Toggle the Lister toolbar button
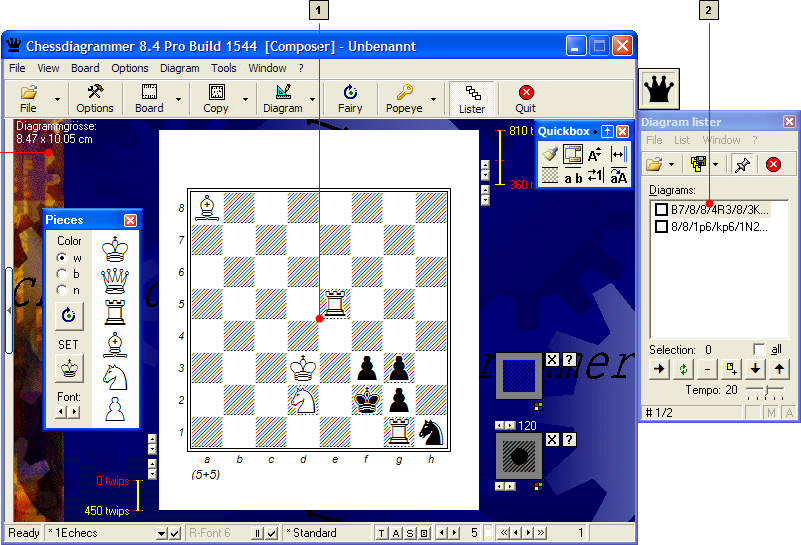This screenshot has height=545, width=801. [x=472, y=99]
